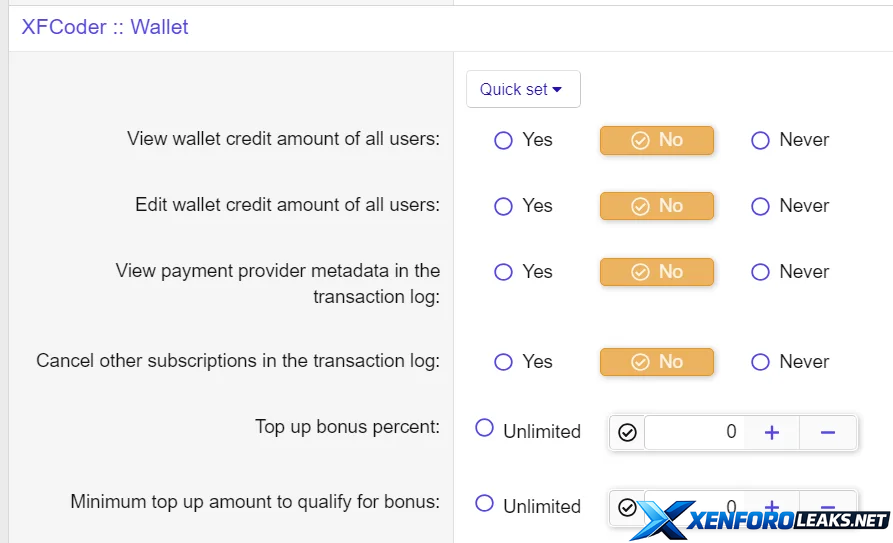Viewport: 893px width, 543px height.
Task: Choose Never for Cancel other subscriptions
Action: click(760, 362)
